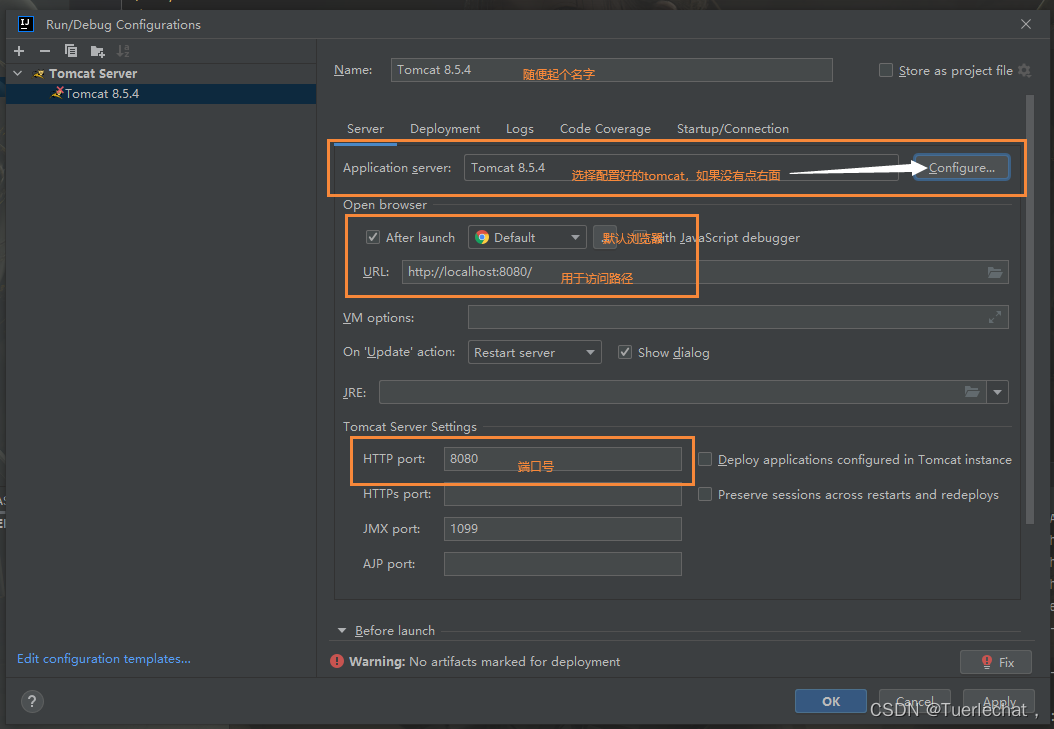This screenshot has width=1054, height=729.
Task: Click the AJP port field
Action: 563,564
